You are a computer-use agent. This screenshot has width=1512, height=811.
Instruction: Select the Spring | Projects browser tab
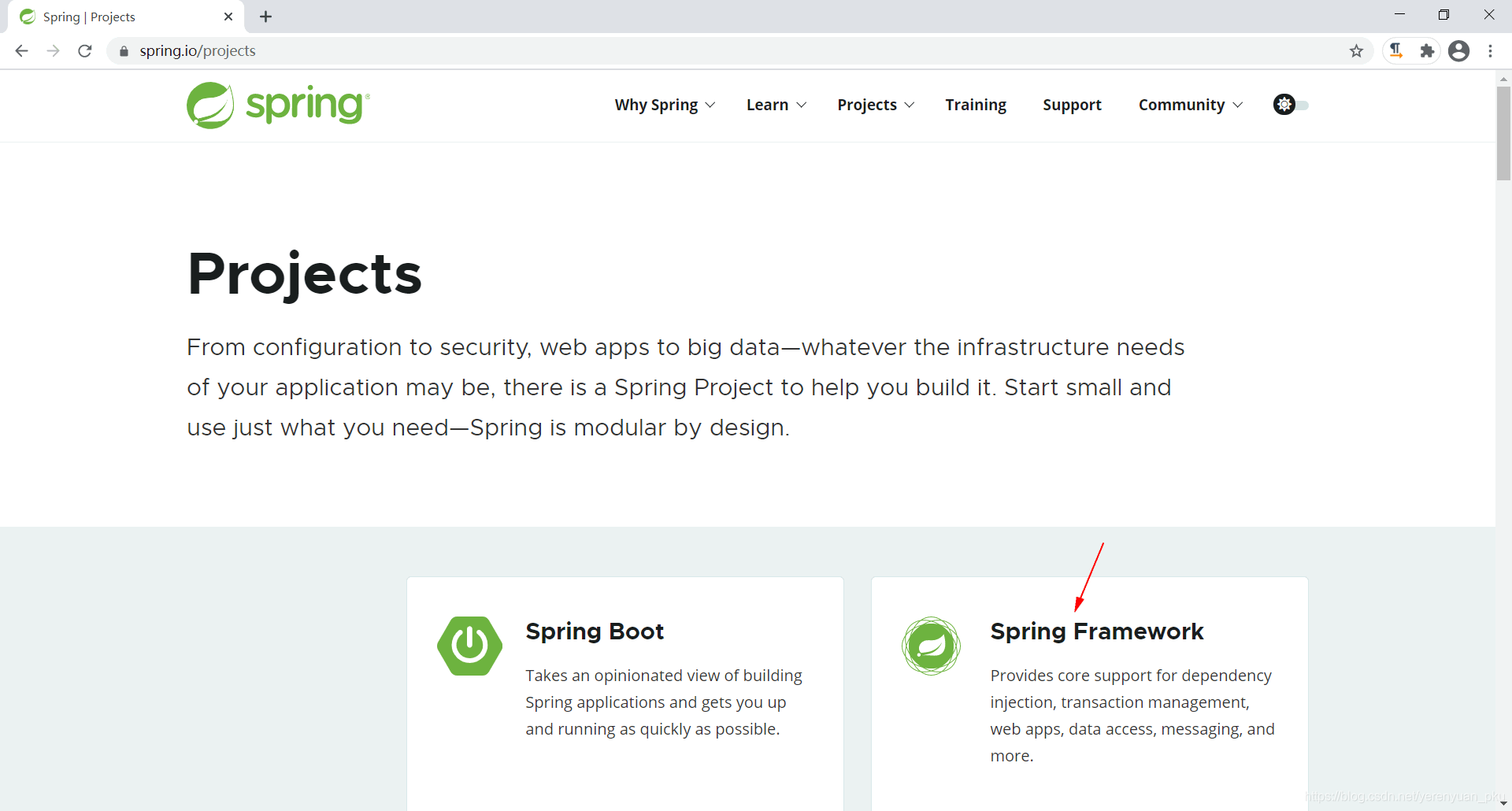(x=126, y=17)
